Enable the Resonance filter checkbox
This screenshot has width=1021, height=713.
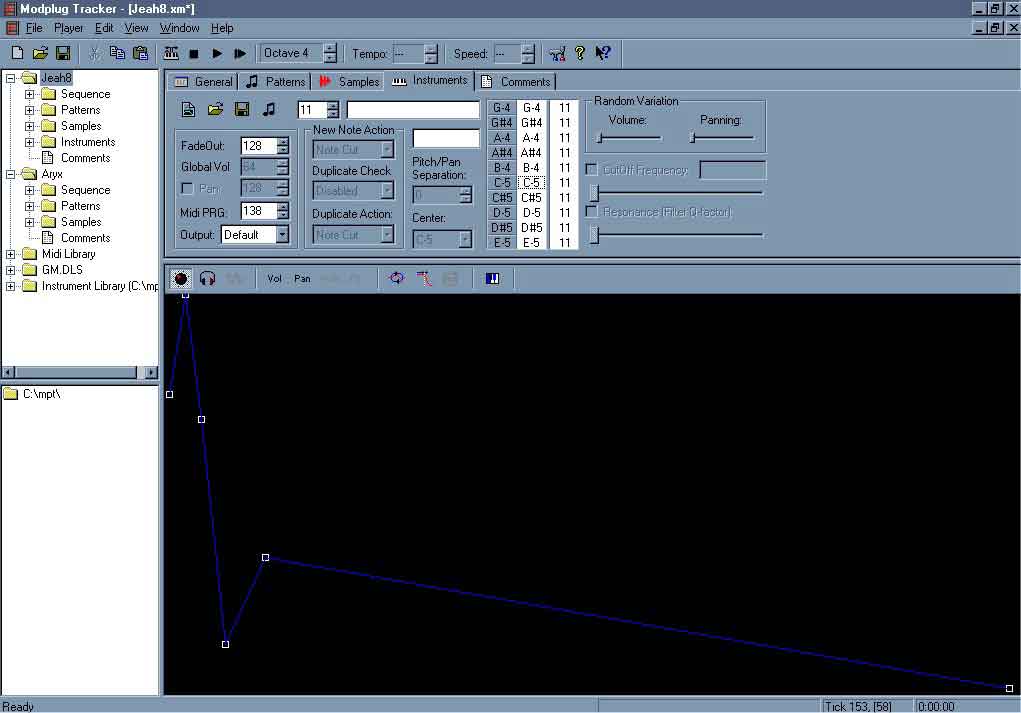coord(592,212)
